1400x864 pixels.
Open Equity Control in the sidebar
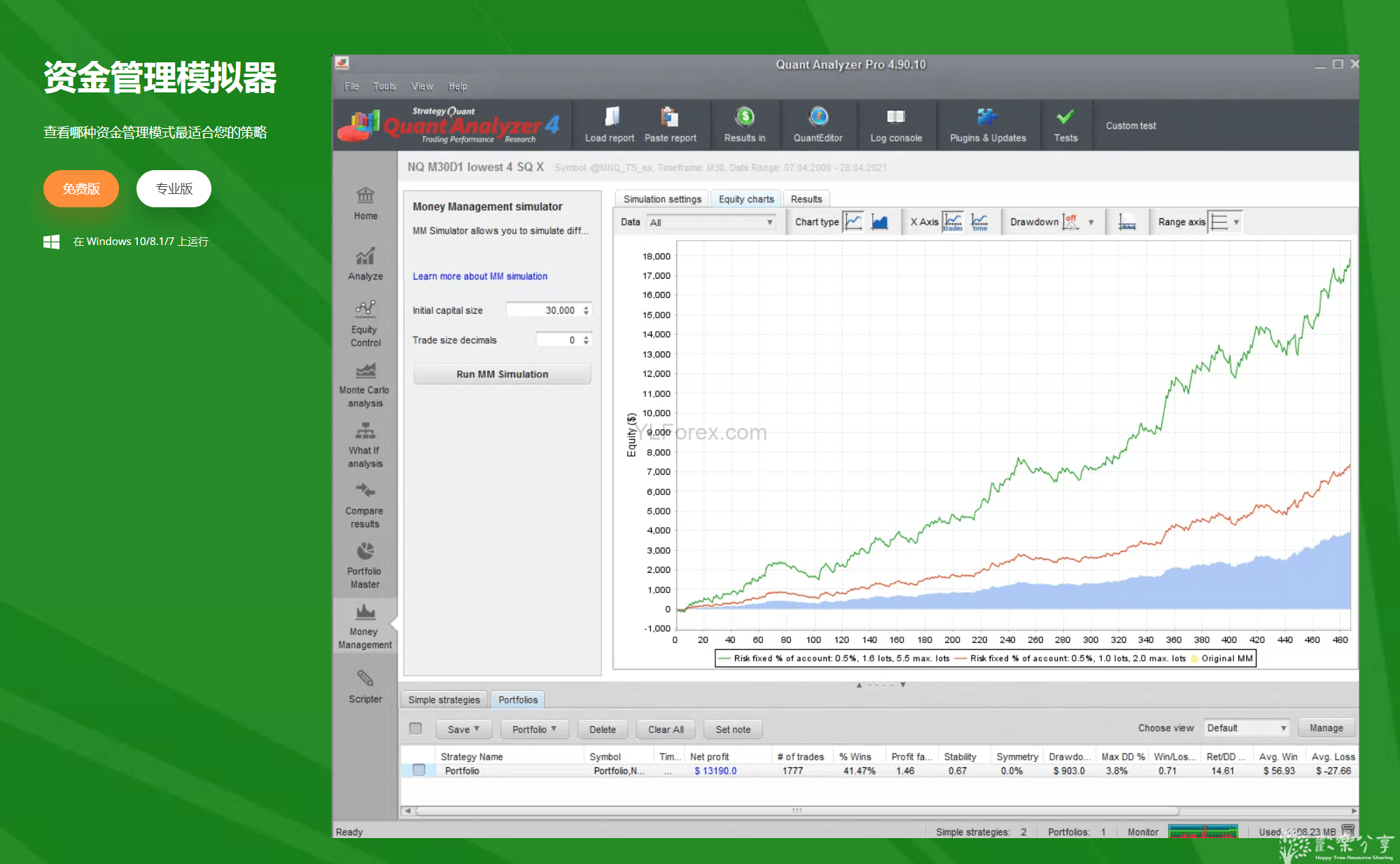click(x=365, y=323)
